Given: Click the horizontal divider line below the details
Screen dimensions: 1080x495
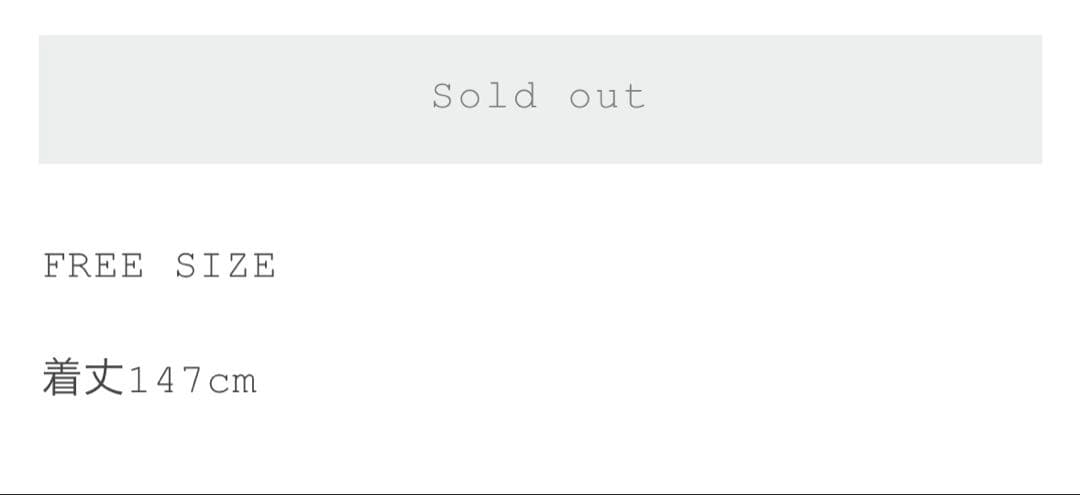Looking at the screenshot, I should [540, 493].
